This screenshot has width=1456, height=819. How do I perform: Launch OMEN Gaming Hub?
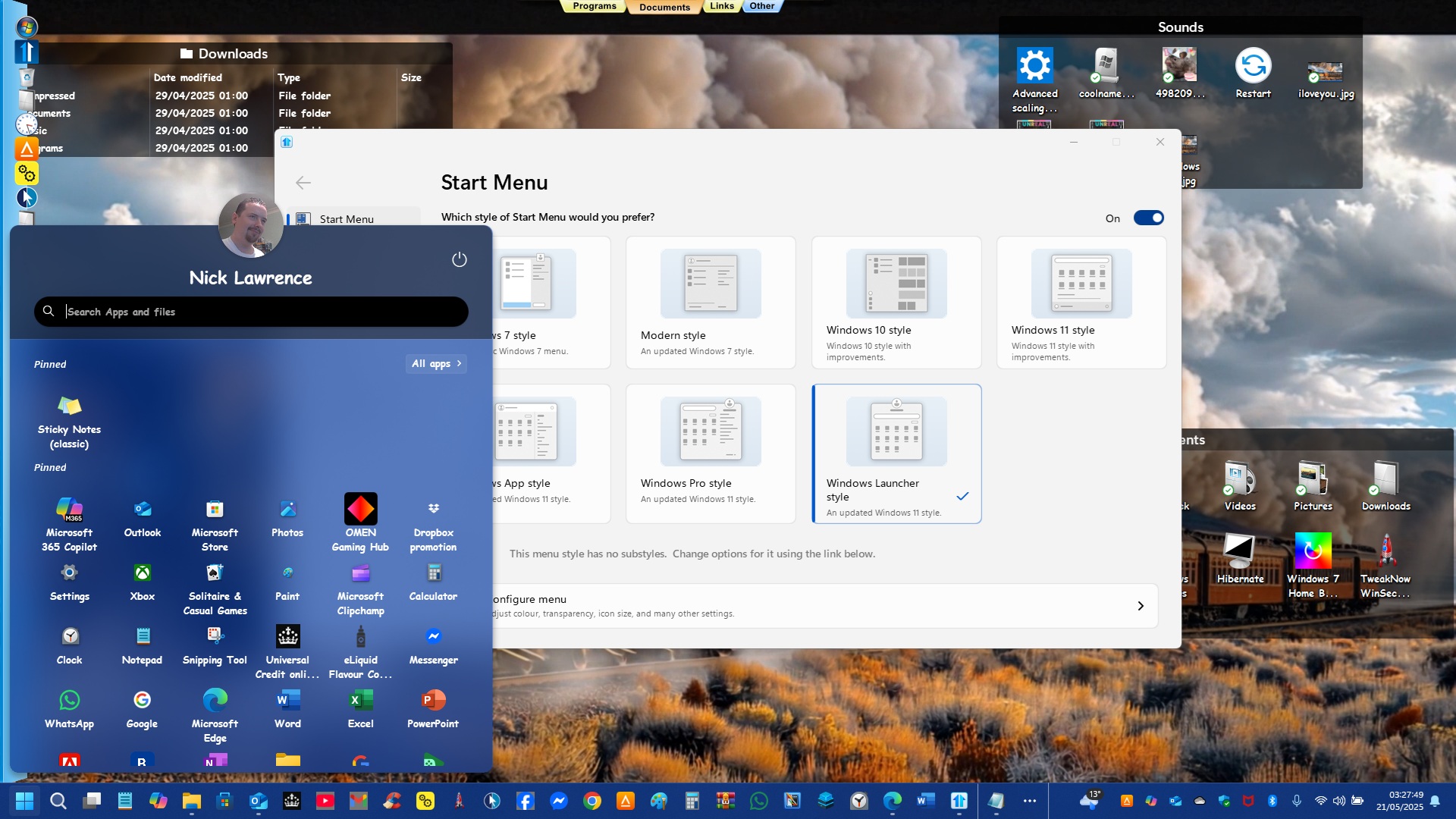click(x=360, y=523)
